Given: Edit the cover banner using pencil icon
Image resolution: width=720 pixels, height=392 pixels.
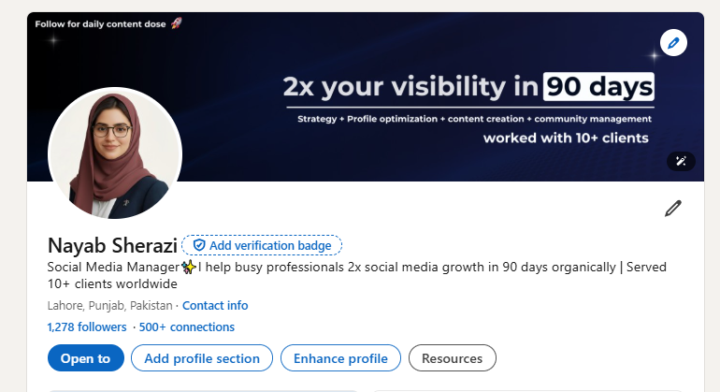Looking at the screenshot, I should tap(673, 43).
